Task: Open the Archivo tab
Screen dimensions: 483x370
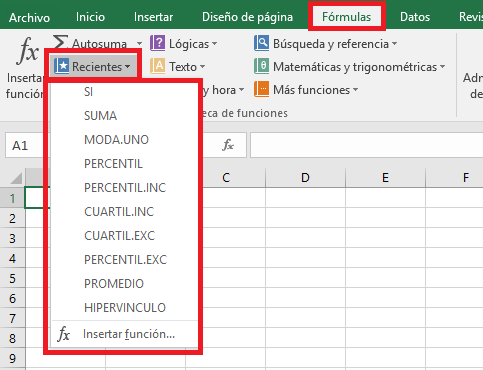Action: coord(29,17)
